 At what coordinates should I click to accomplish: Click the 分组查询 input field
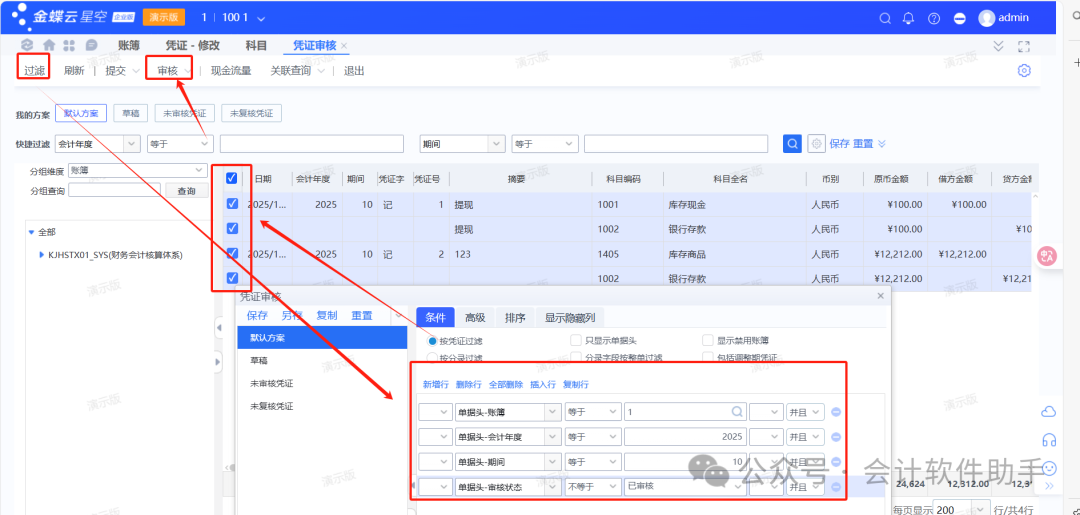click(113, 190)
